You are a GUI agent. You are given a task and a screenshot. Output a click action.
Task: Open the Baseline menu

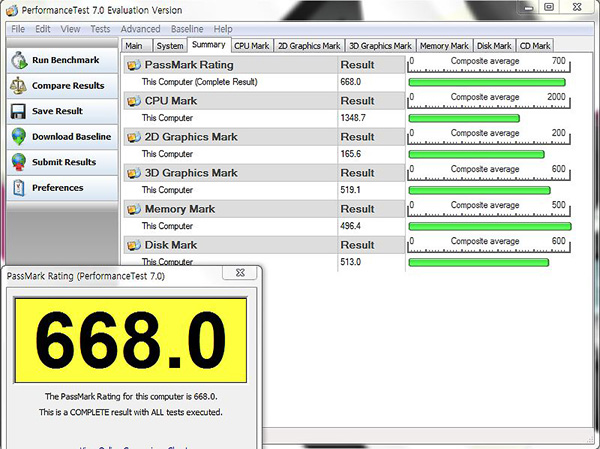point(187,29)
